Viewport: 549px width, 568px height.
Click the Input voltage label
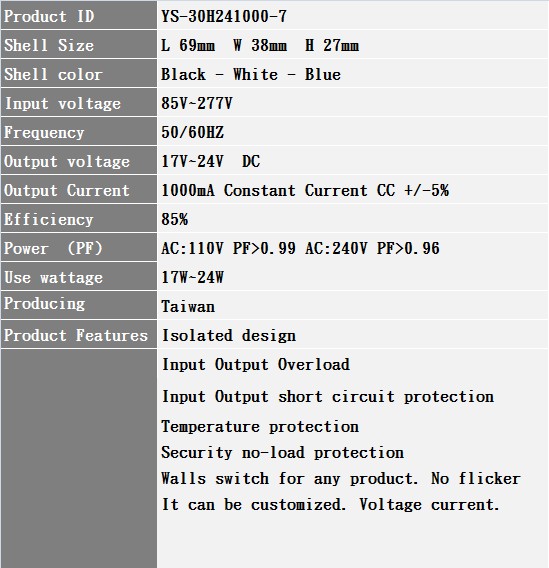coord(62,104)
